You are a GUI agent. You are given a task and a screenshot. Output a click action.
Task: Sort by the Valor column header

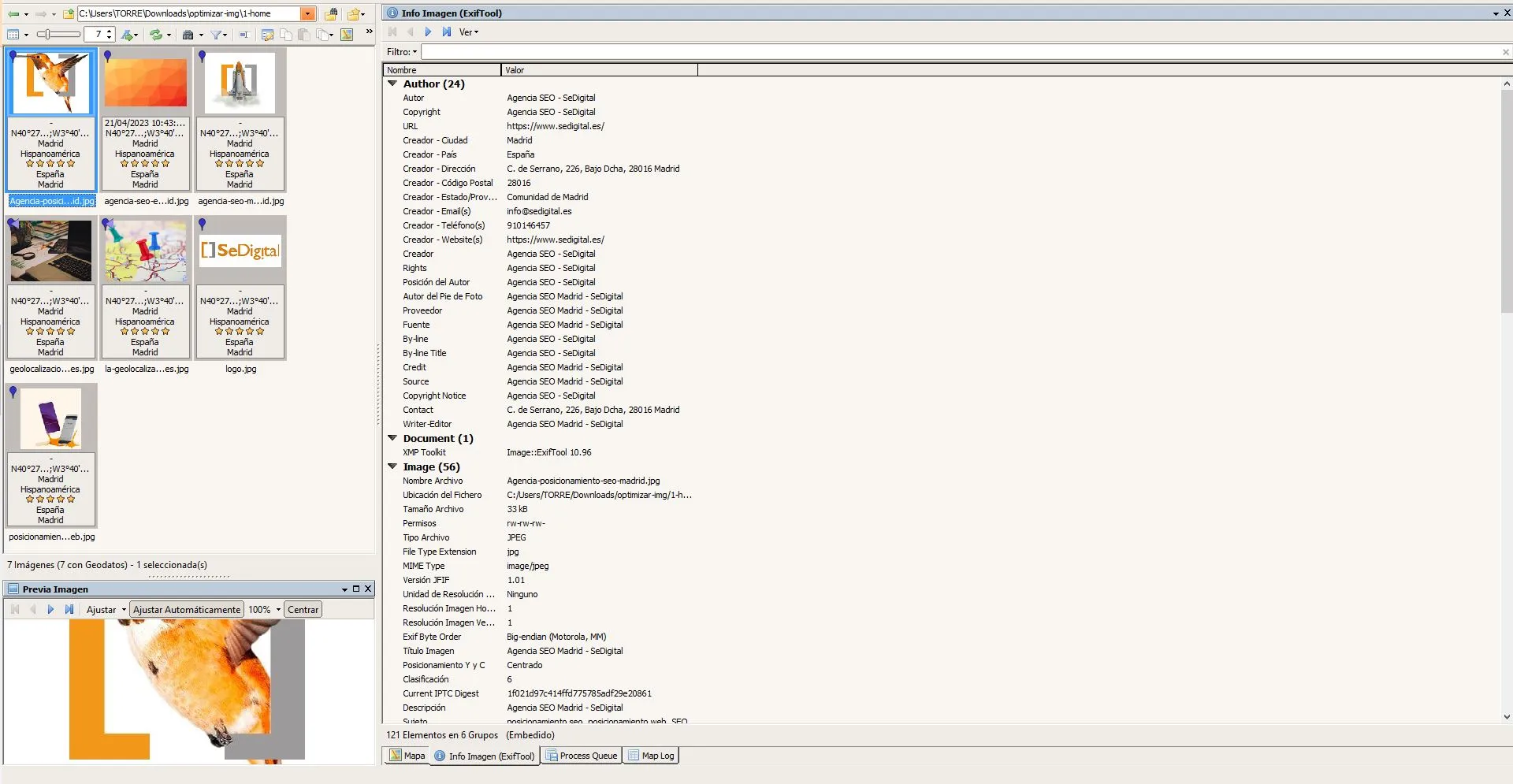[x=599, y=70]
